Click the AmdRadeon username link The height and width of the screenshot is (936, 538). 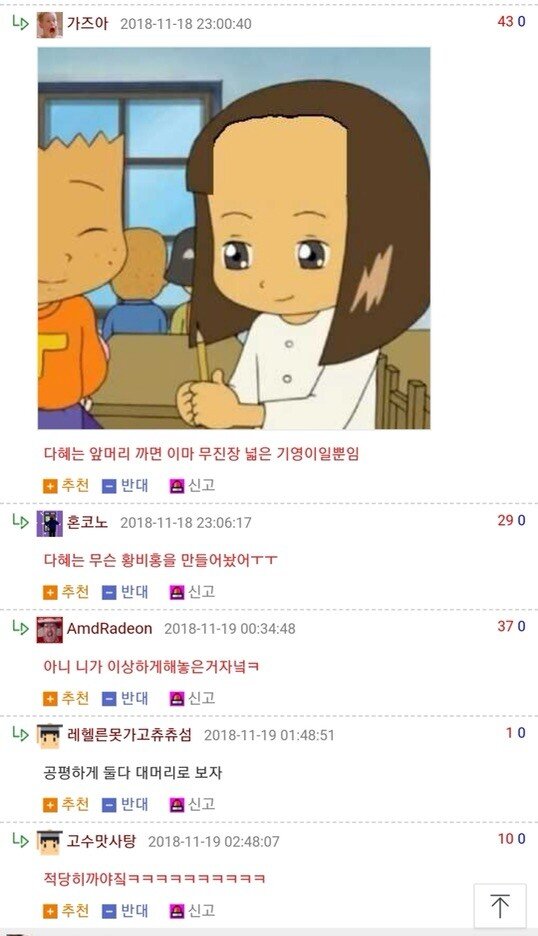point(110,628)
